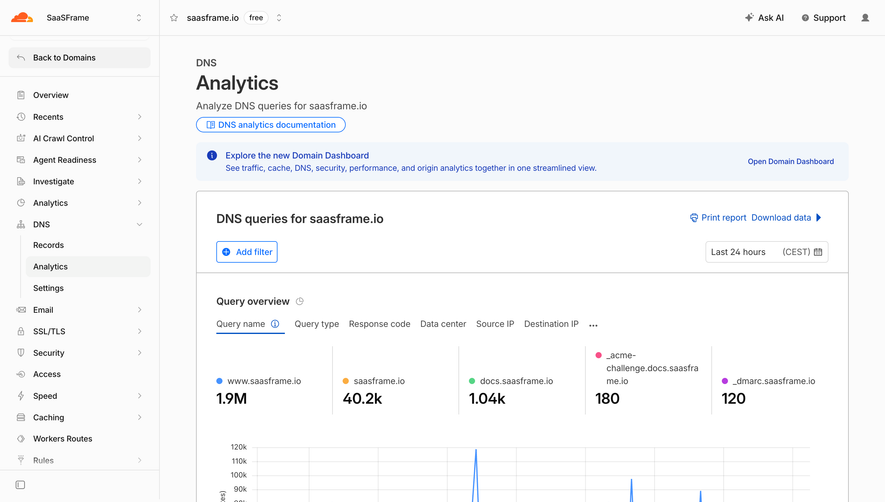Click the info icon in Domain Dashboard banner

[x=212, y=155]
